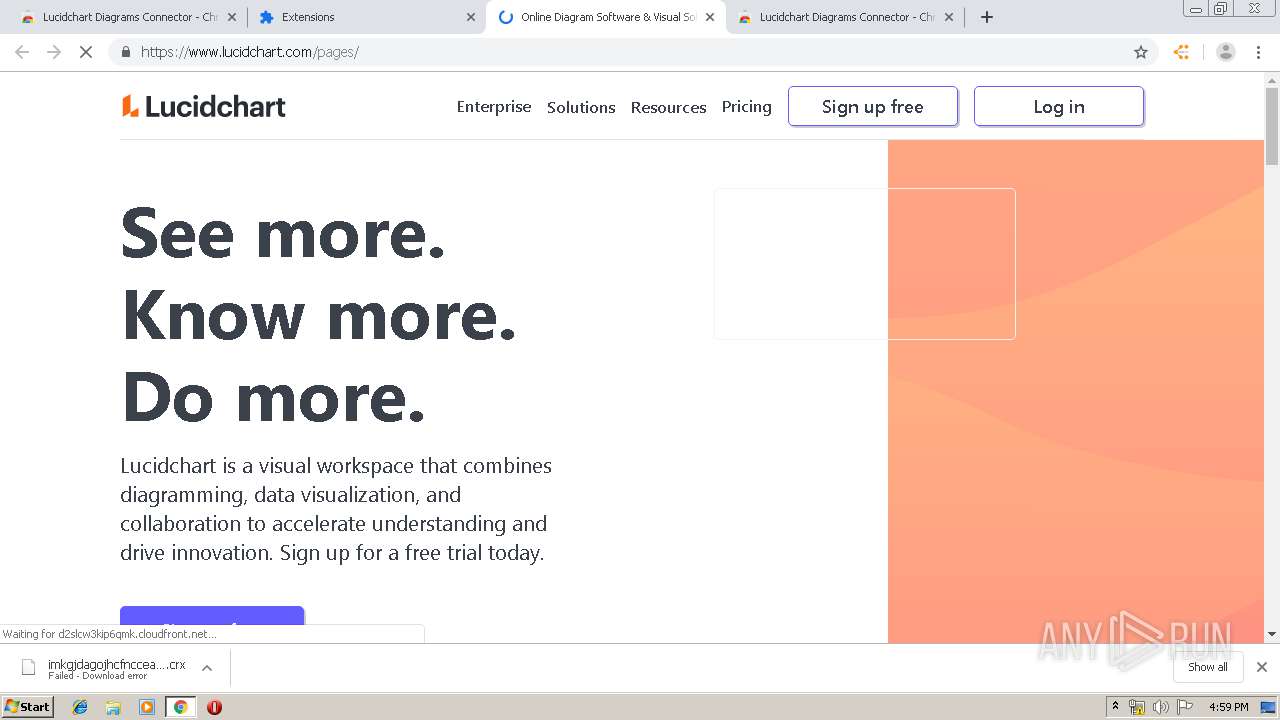The image size is (1280, 720).
Task: Expand options for the failed .crx download
Action: tap(207, 668)
